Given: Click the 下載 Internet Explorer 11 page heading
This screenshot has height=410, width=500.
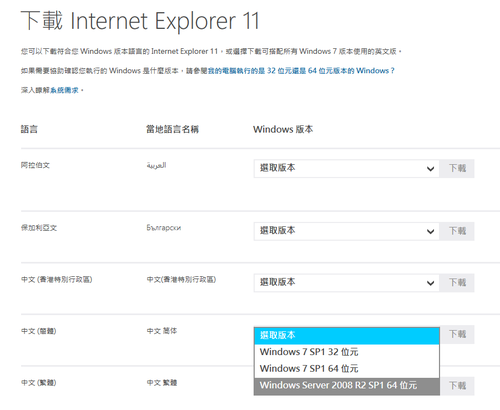Looking at the screenshot, I should (140, 21).
